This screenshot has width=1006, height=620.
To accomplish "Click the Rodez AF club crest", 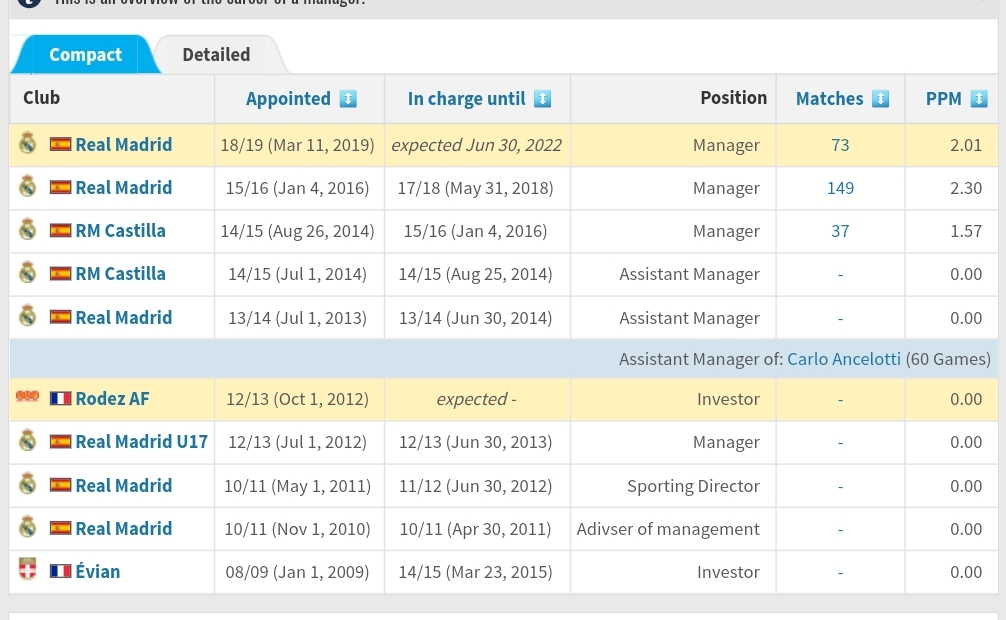I will 27,396.
